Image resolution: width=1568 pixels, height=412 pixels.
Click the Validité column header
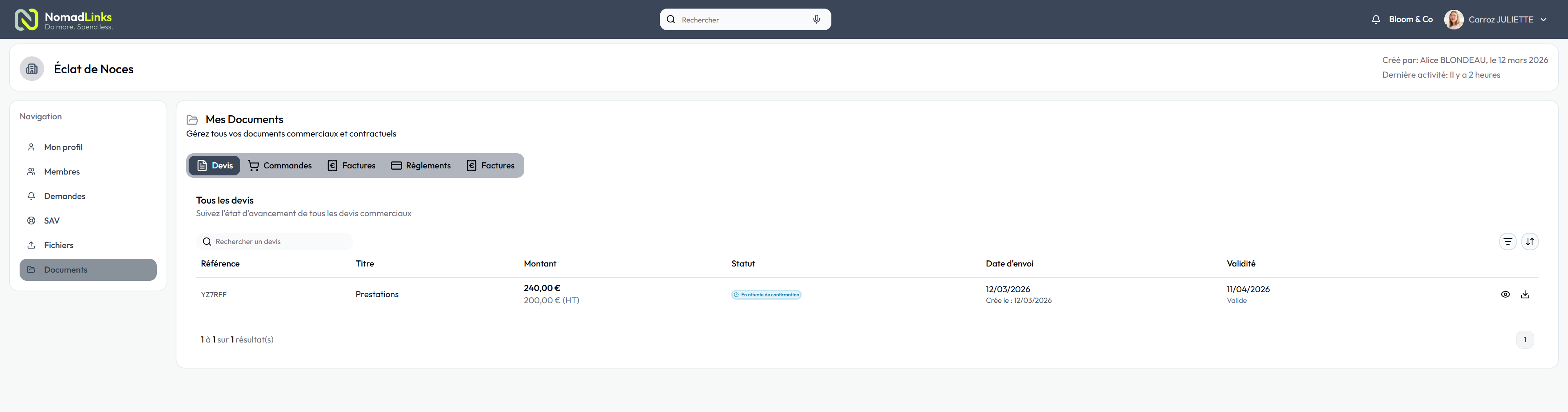(x=1241, y=264)
